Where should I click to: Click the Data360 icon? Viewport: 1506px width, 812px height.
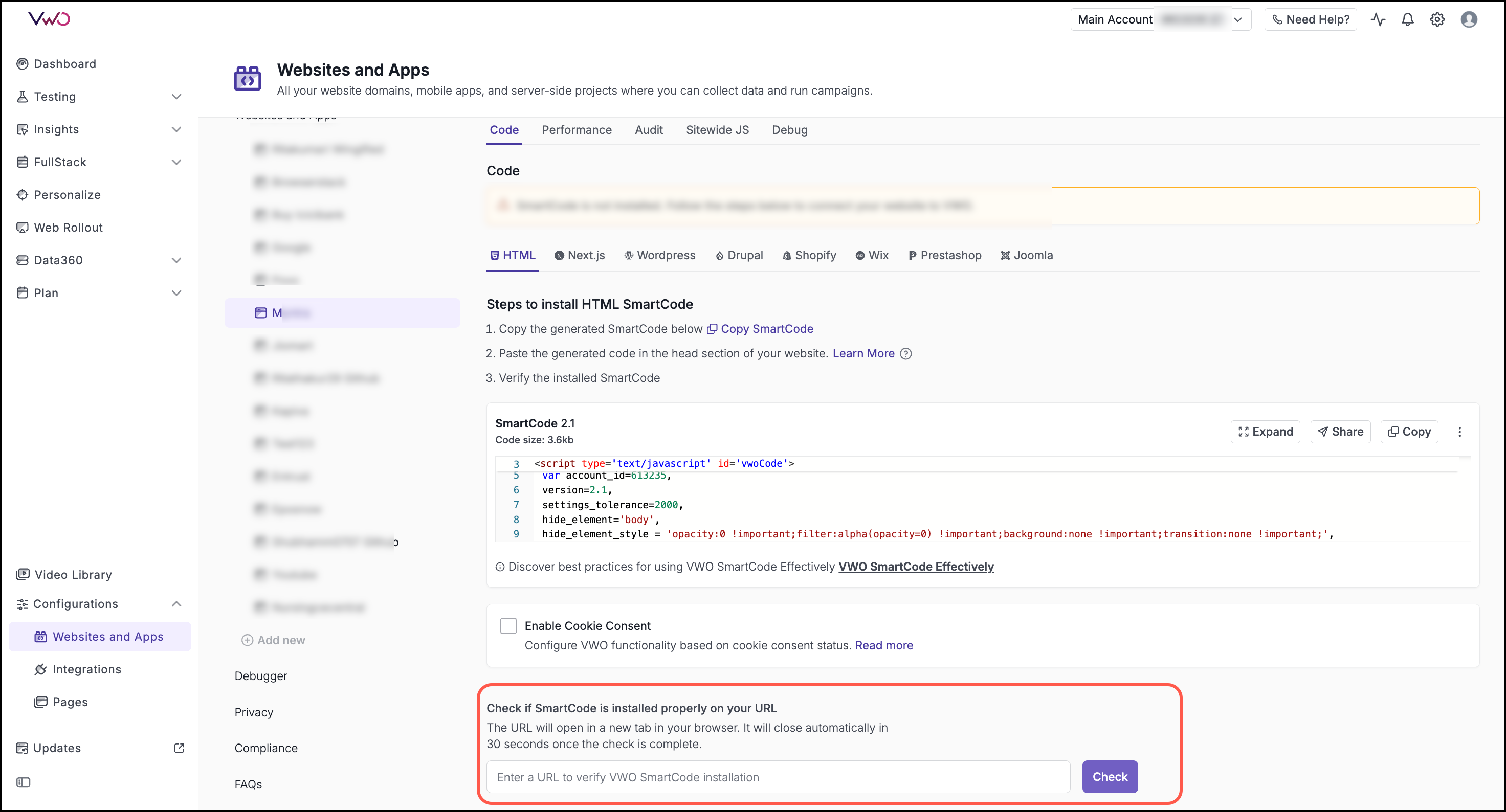pyautogui.click(x=22, y=260)
